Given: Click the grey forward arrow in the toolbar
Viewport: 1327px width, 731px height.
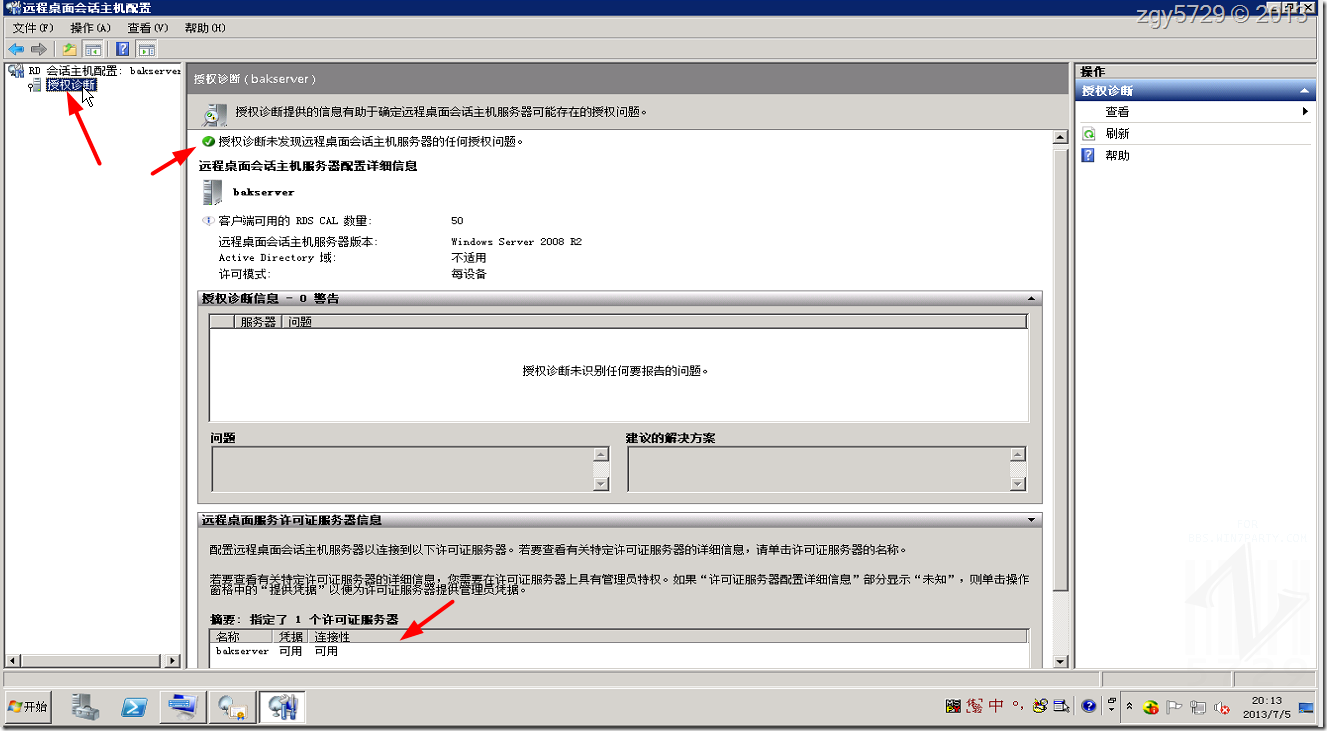Looking at the screenshot, I should tap(39, 49).
